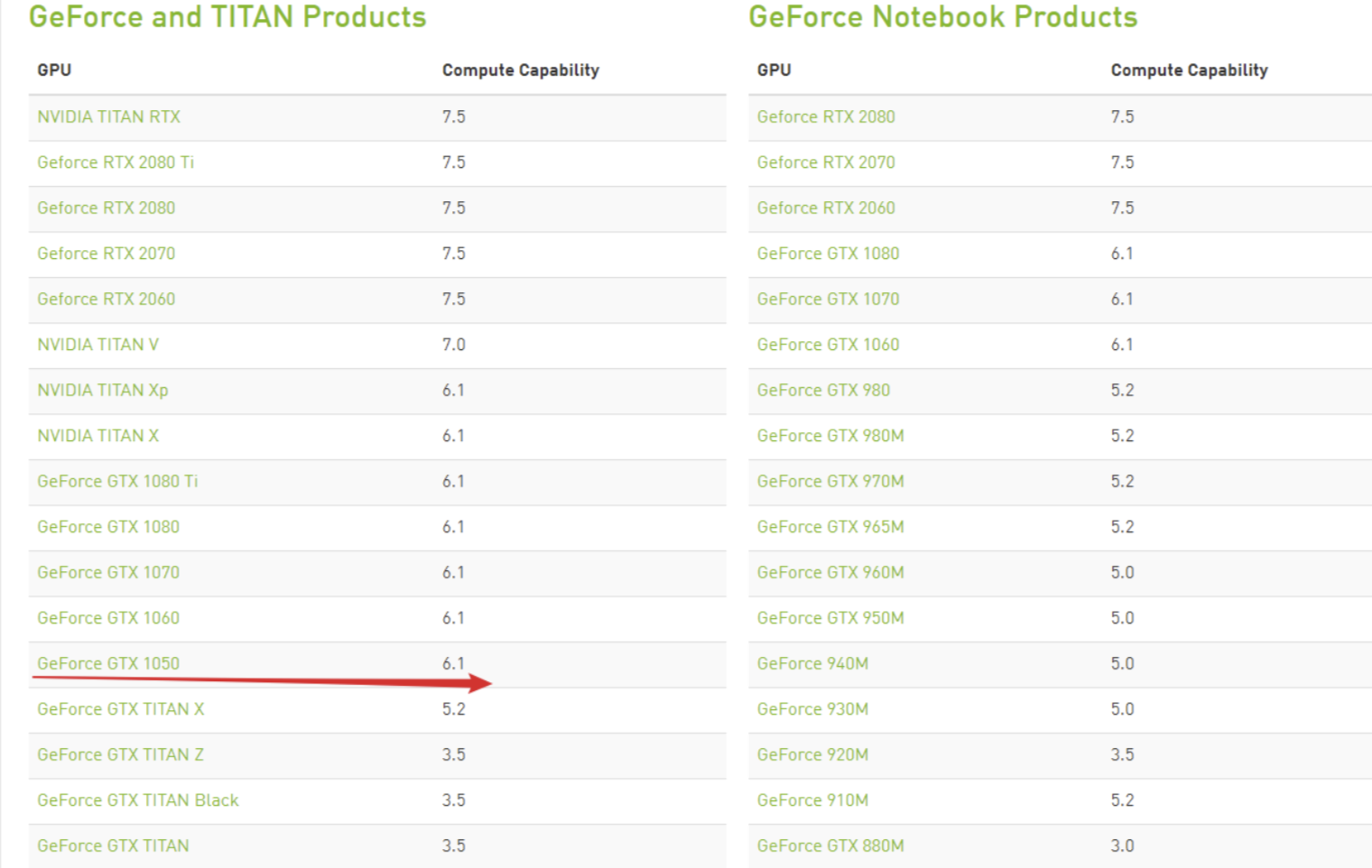Viewport: 1372px width, 868px height.
Task: Select the 6.1 value in the NVIDIA TITAN Xp row
Action: coord(453,390)
